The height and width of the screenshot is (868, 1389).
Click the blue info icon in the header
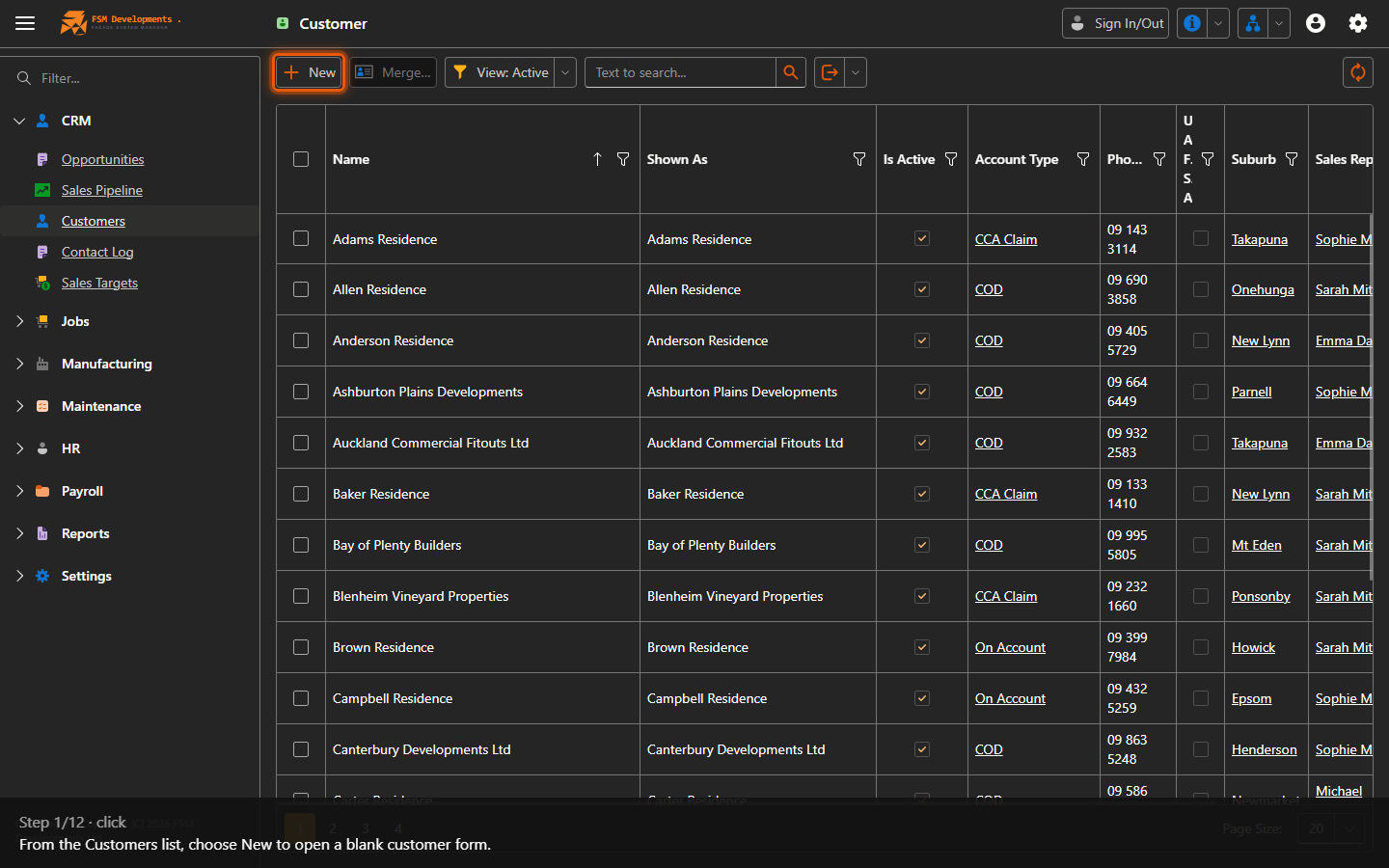point(1192,23)
